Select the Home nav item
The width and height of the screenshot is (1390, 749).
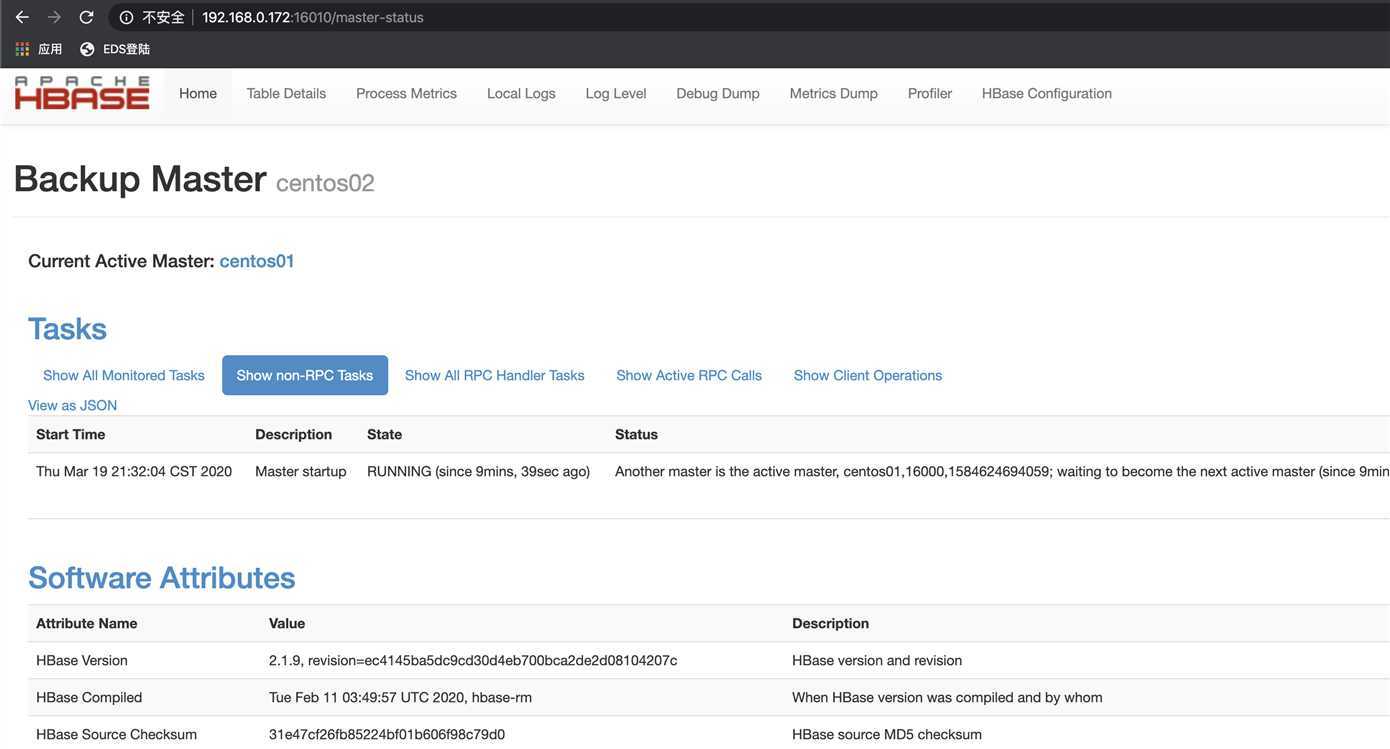tap(198, 93)
